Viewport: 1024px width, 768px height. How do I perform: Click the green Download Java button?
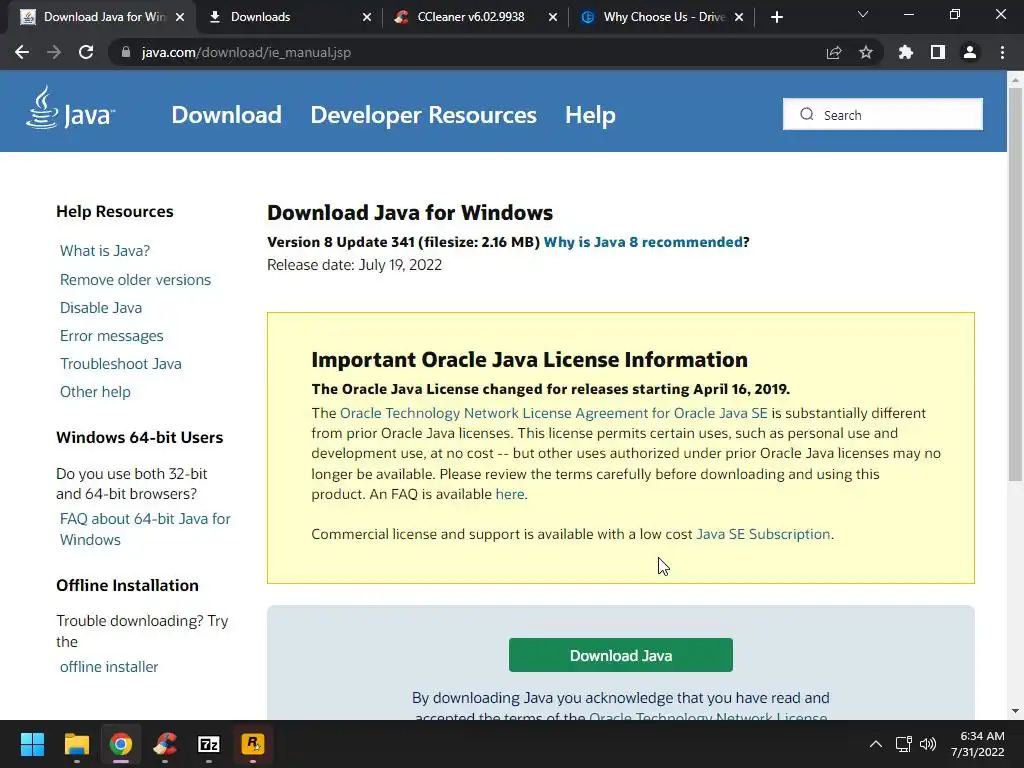(x=620, y=655)
